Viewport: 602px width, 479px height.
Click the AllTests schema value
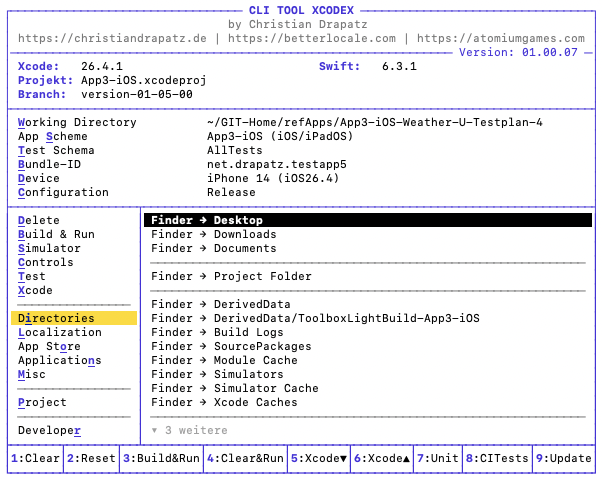[x=235, y=150]
